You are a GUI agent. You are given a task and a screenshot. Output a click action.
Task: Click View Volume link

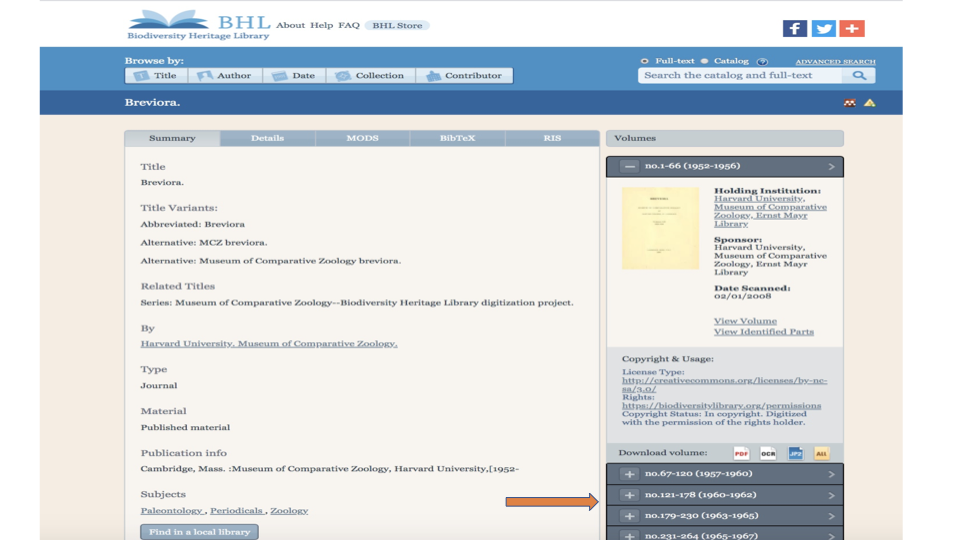click(745, 321)
